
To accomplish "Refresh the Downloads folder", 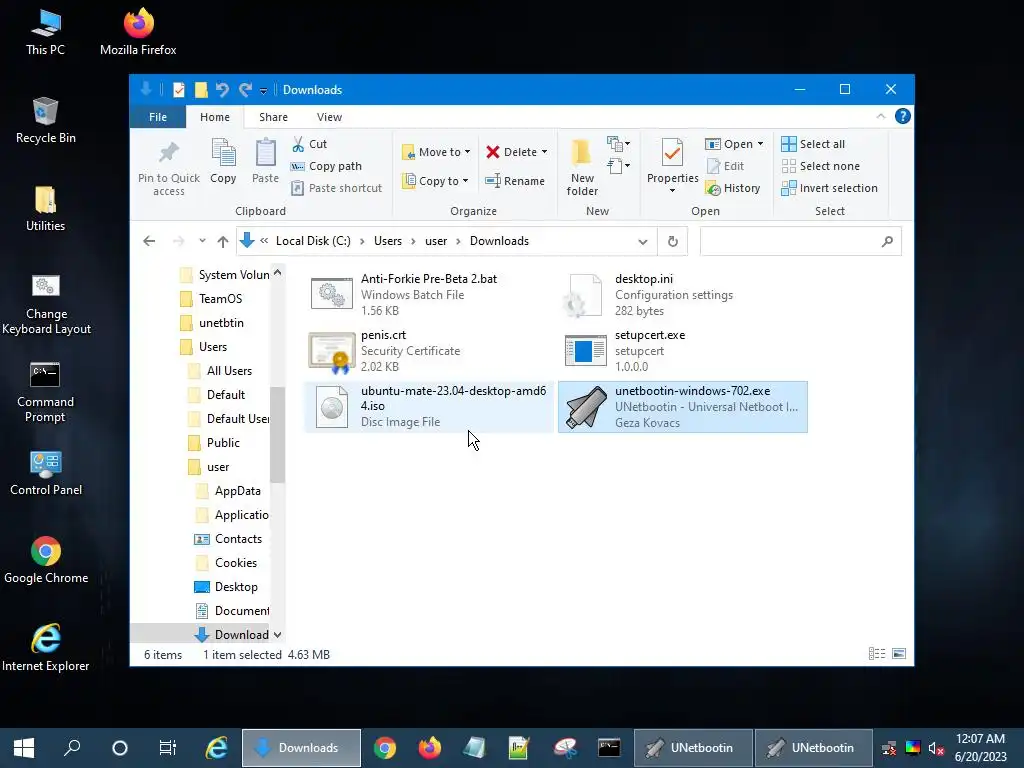I will 673,242.
